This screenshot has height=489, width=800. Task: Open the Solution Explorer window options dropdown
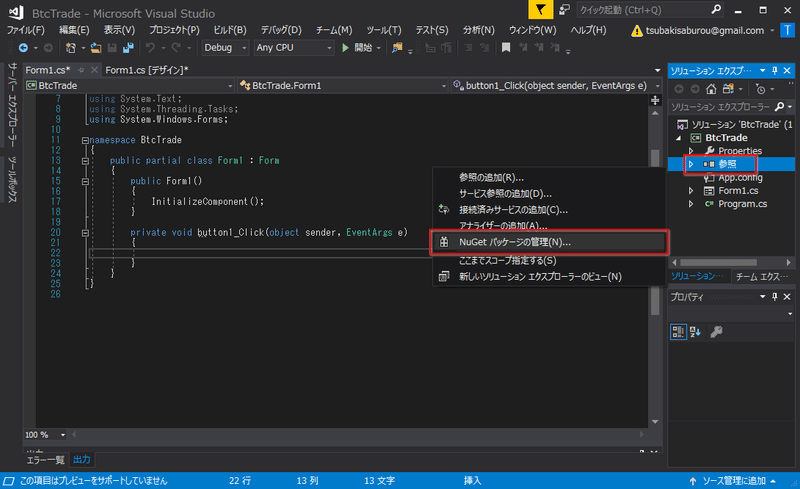(762, 70)
